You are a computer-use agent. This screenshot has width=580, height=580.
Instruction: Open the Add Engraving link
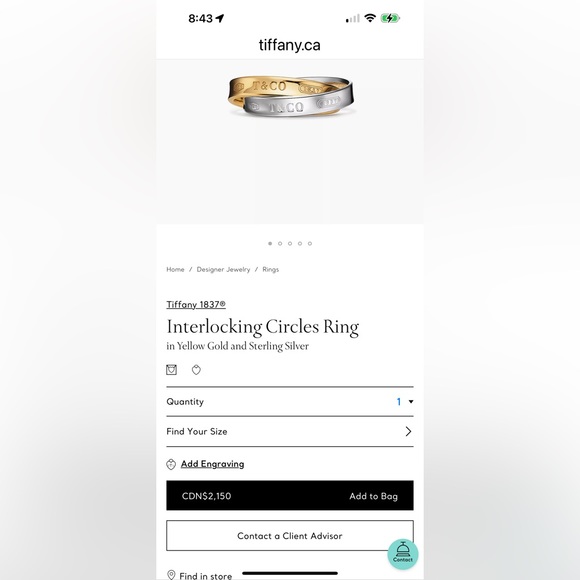(212, 464)
